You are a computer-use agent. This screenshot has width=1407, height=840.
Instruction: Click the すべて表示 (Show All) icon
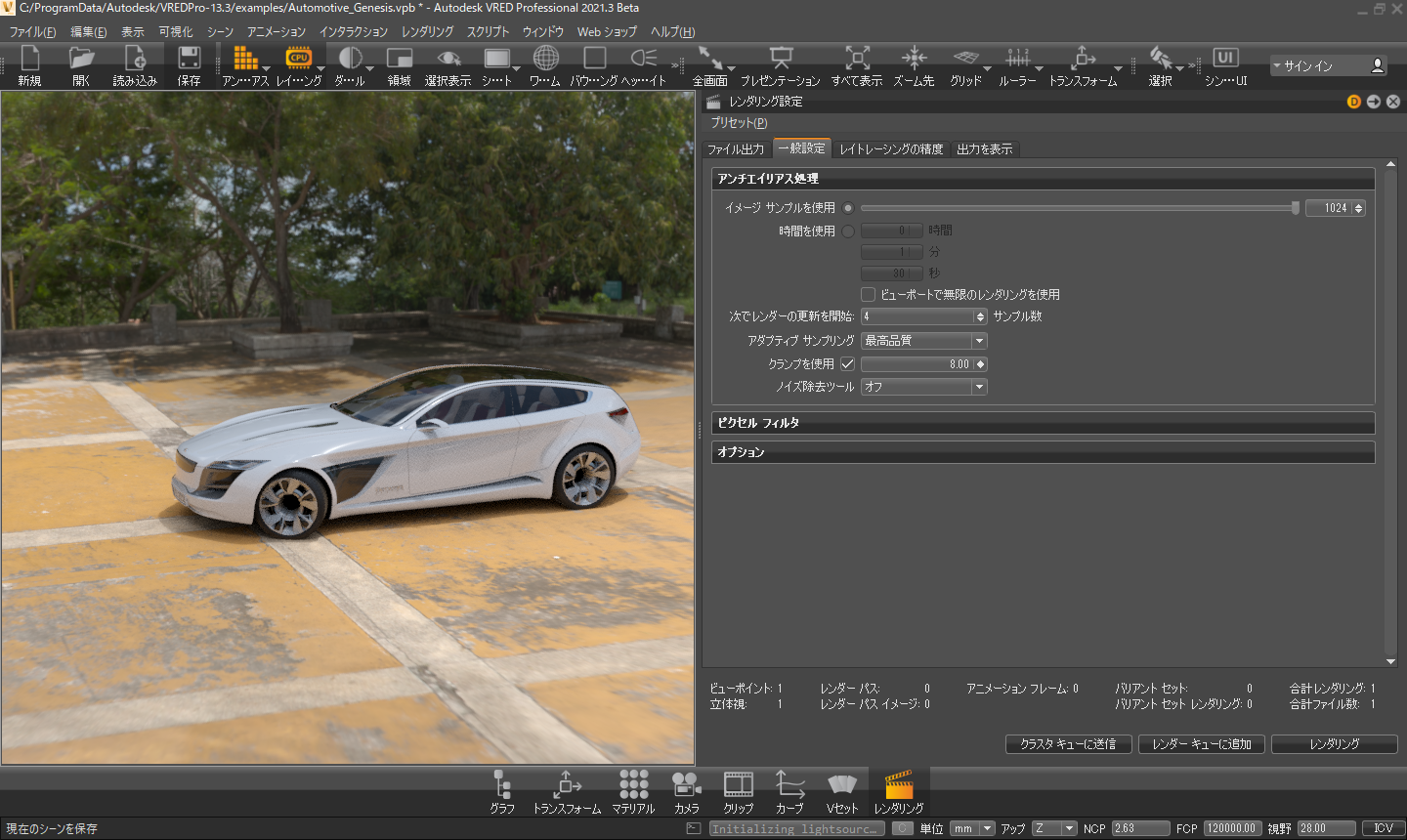pos(857,59)
